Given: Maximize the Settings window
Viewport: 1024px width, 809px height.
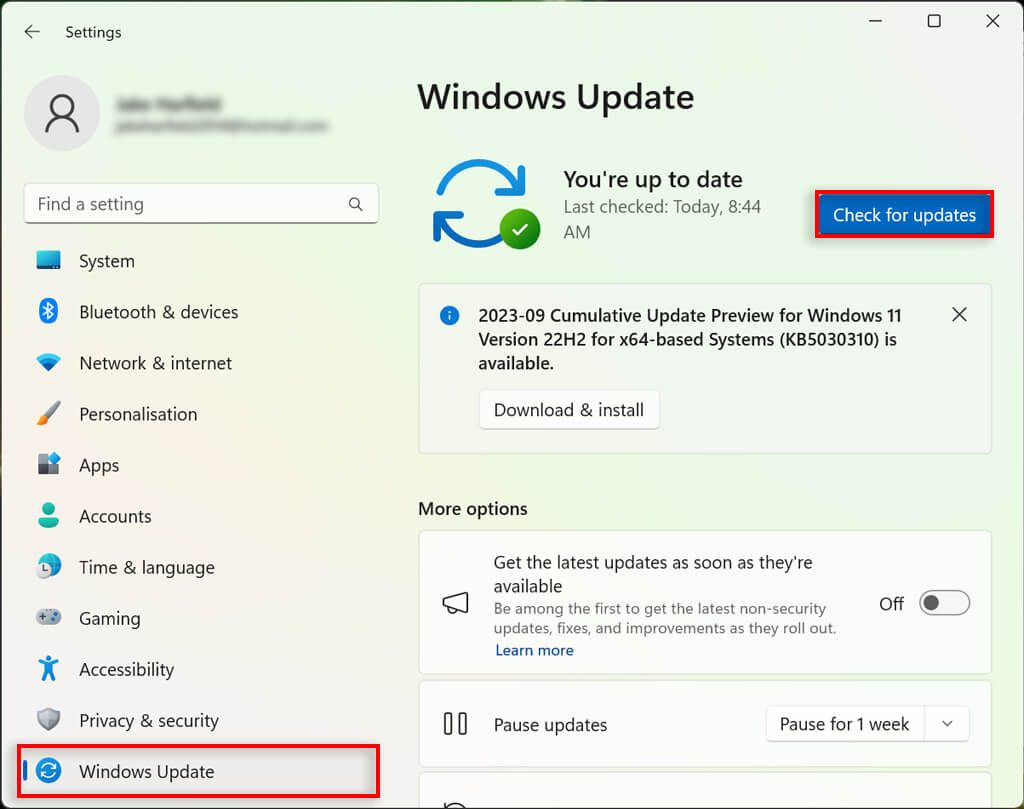Looking at the screenshot, I should [934, 21].
